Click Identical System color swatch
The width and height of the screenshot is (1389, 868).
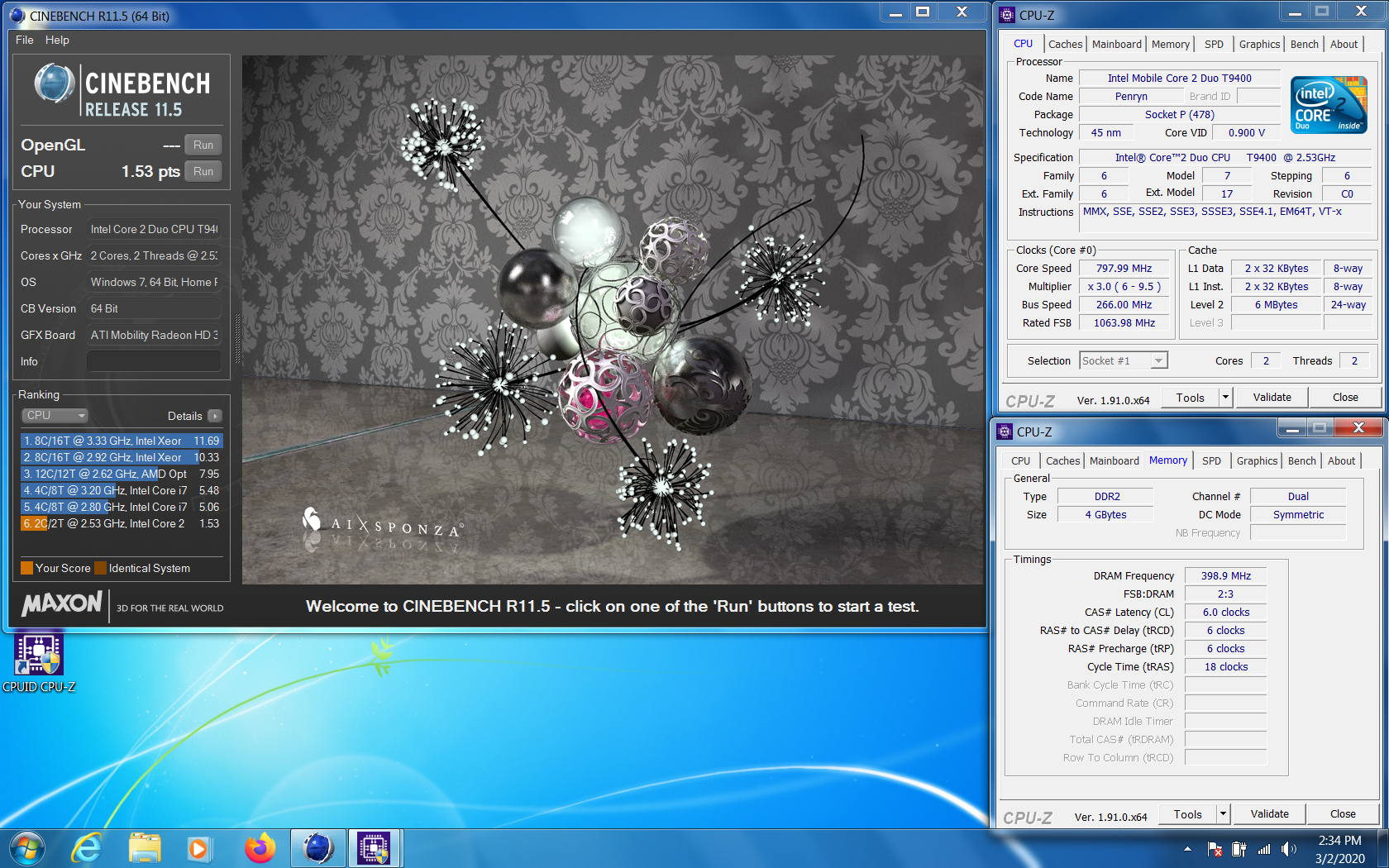tap(100, 568)
